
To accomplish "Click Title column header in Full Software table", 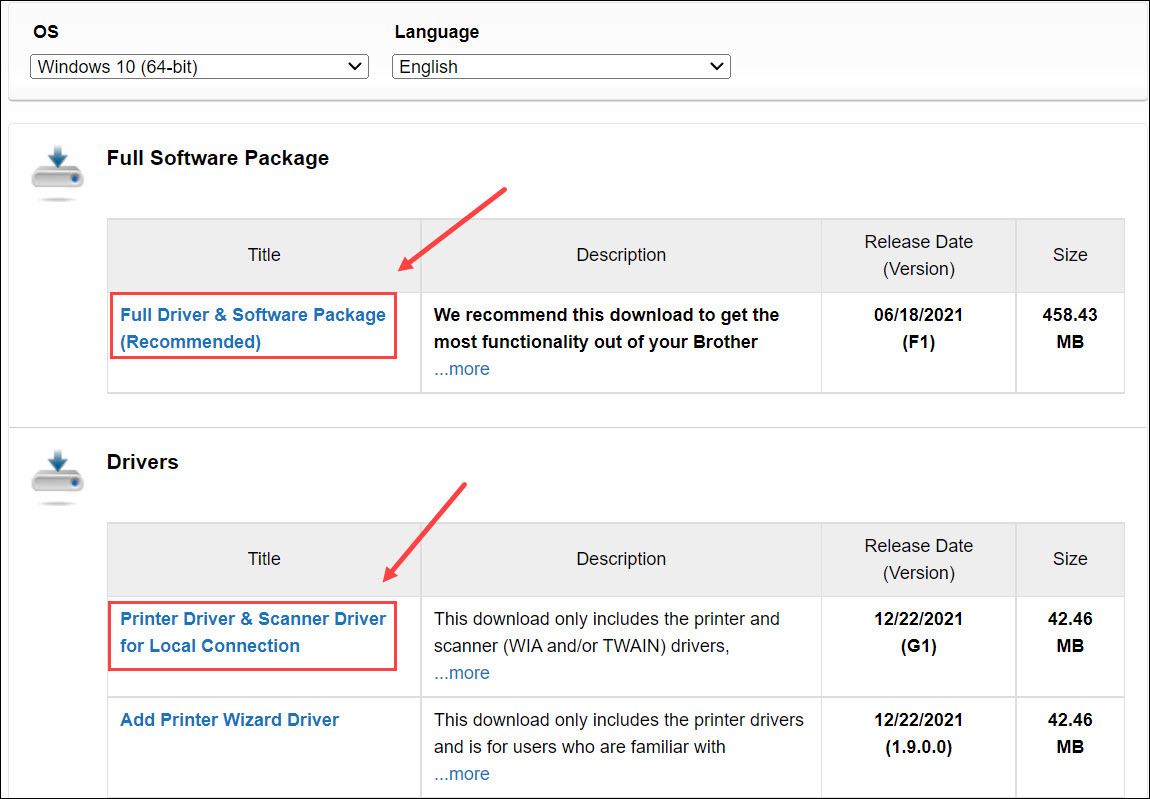I will pos(264,255).
